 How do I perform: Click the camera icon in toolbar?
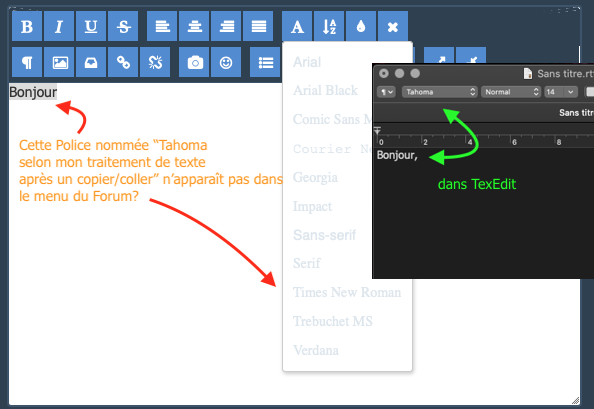(194, 62)
